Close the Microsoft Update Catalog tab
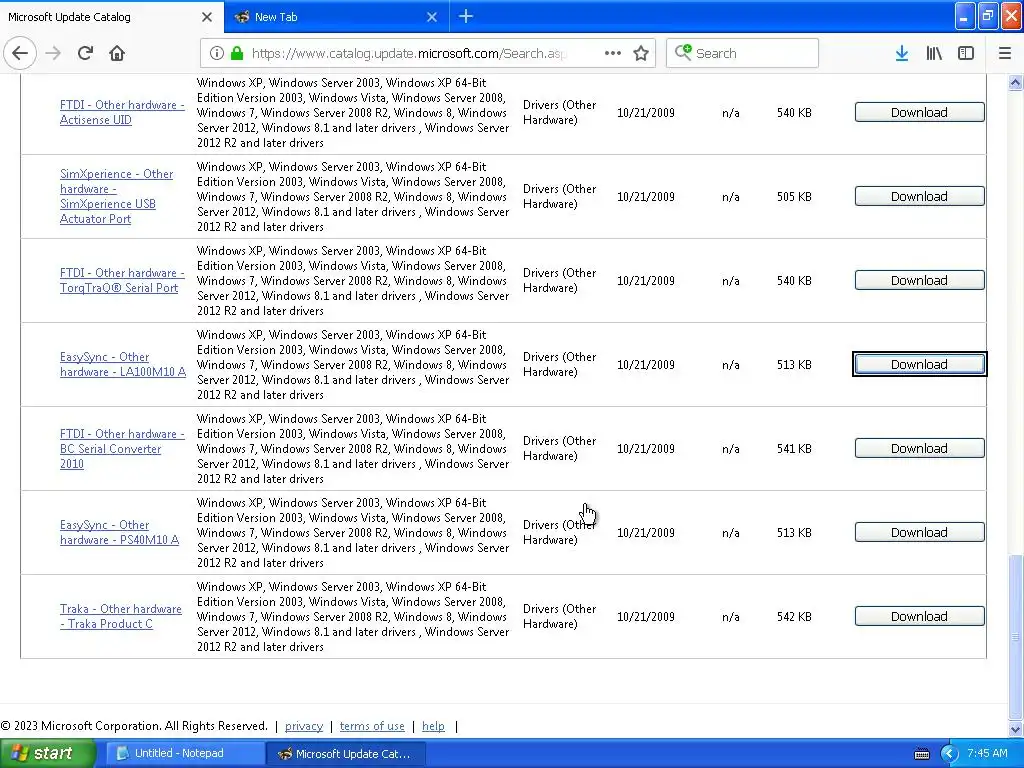 pos(207,17)
